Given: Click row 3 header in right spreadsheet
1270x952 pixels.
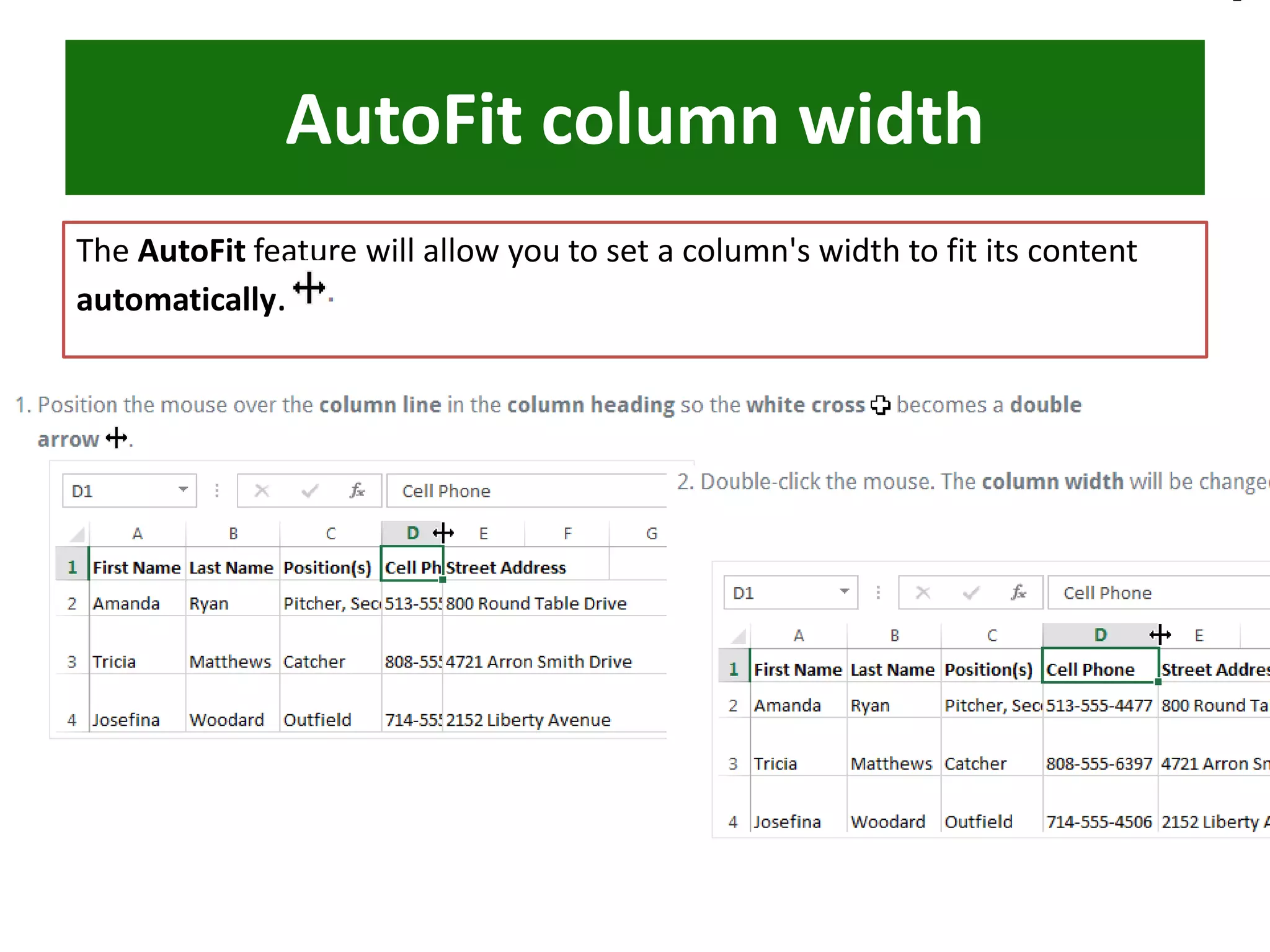Looking at the screenshot, I should pos(733,763).
